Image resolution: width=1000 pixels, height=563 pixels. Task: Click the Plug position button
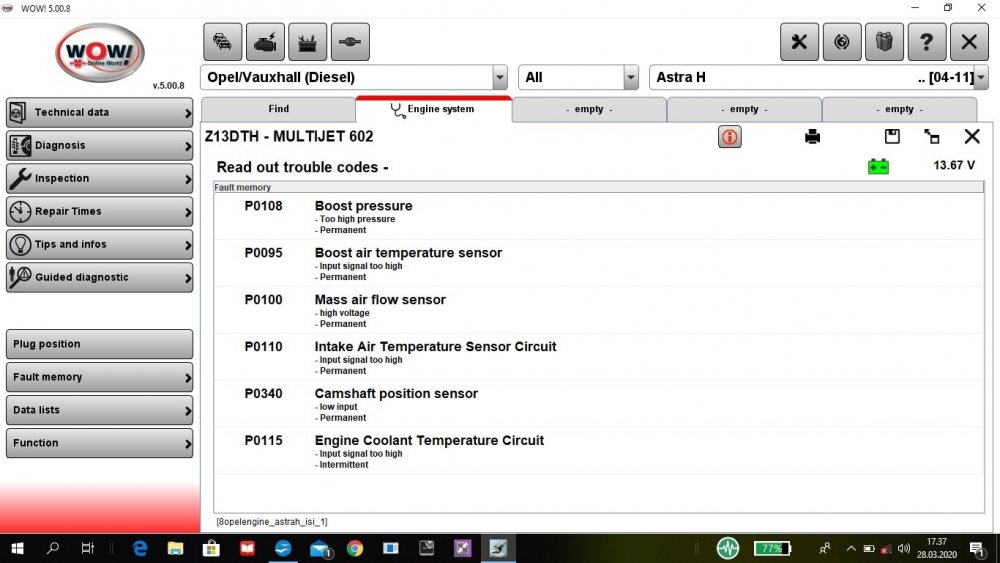click(99, 344)
